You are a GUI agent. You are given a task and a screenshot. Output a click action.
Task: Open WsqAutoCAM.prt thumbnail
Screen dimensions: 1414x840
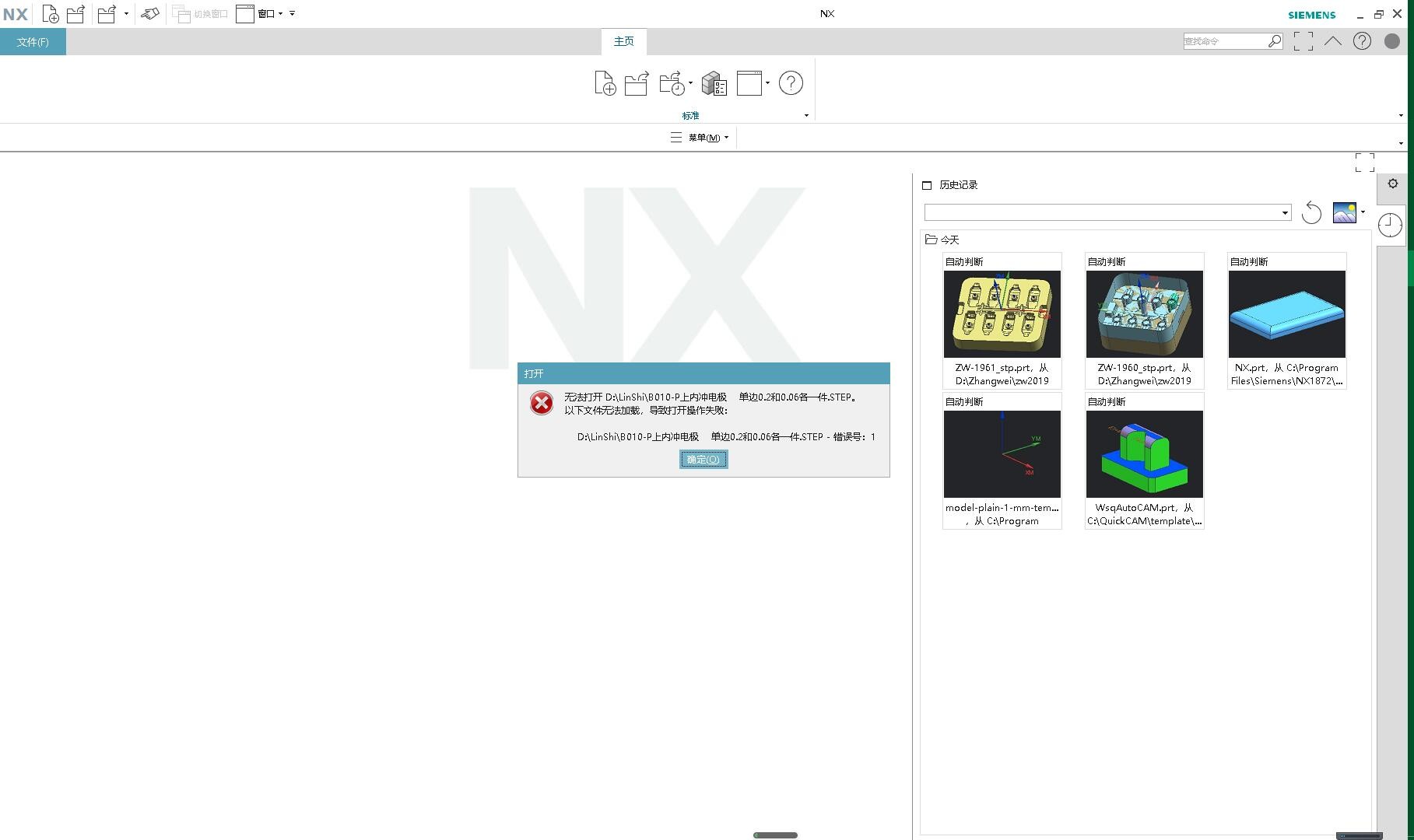pos(1145,454)
